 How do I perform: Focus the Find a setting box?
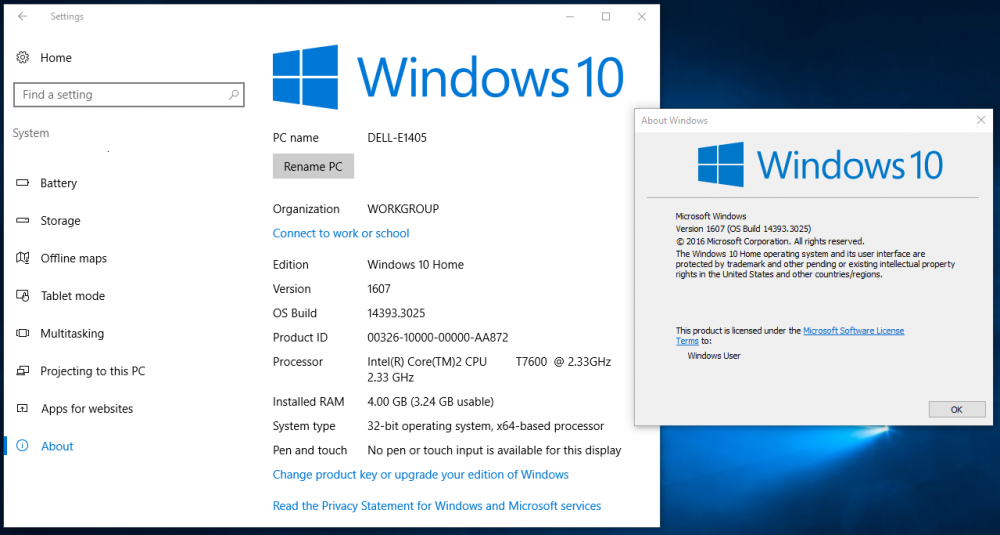129,94
